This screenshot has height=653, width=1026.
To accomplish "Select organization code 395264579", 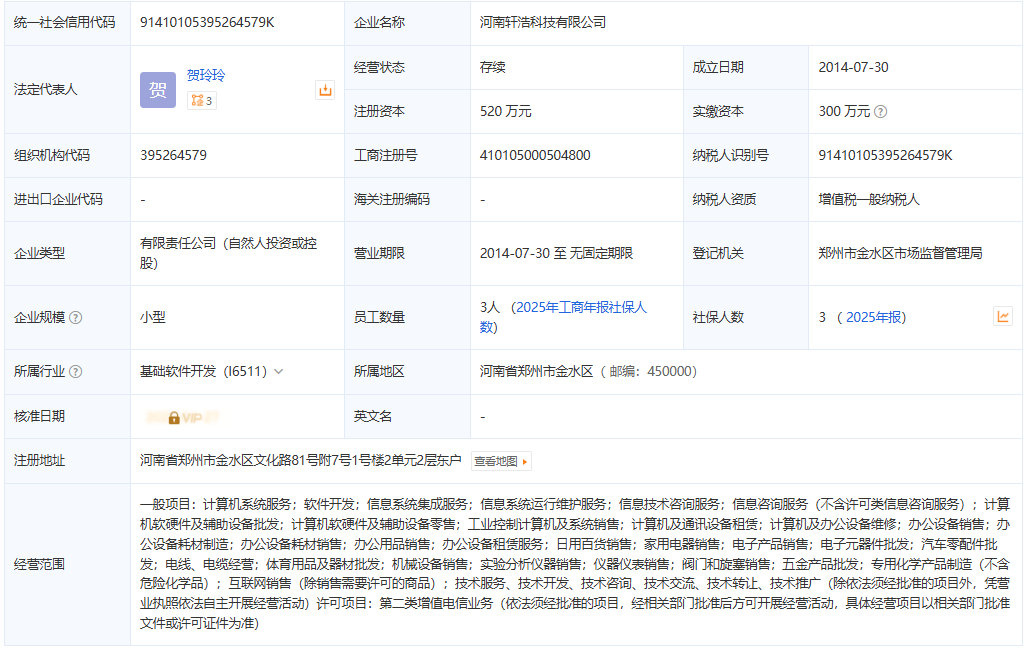I will pos(173,156).
